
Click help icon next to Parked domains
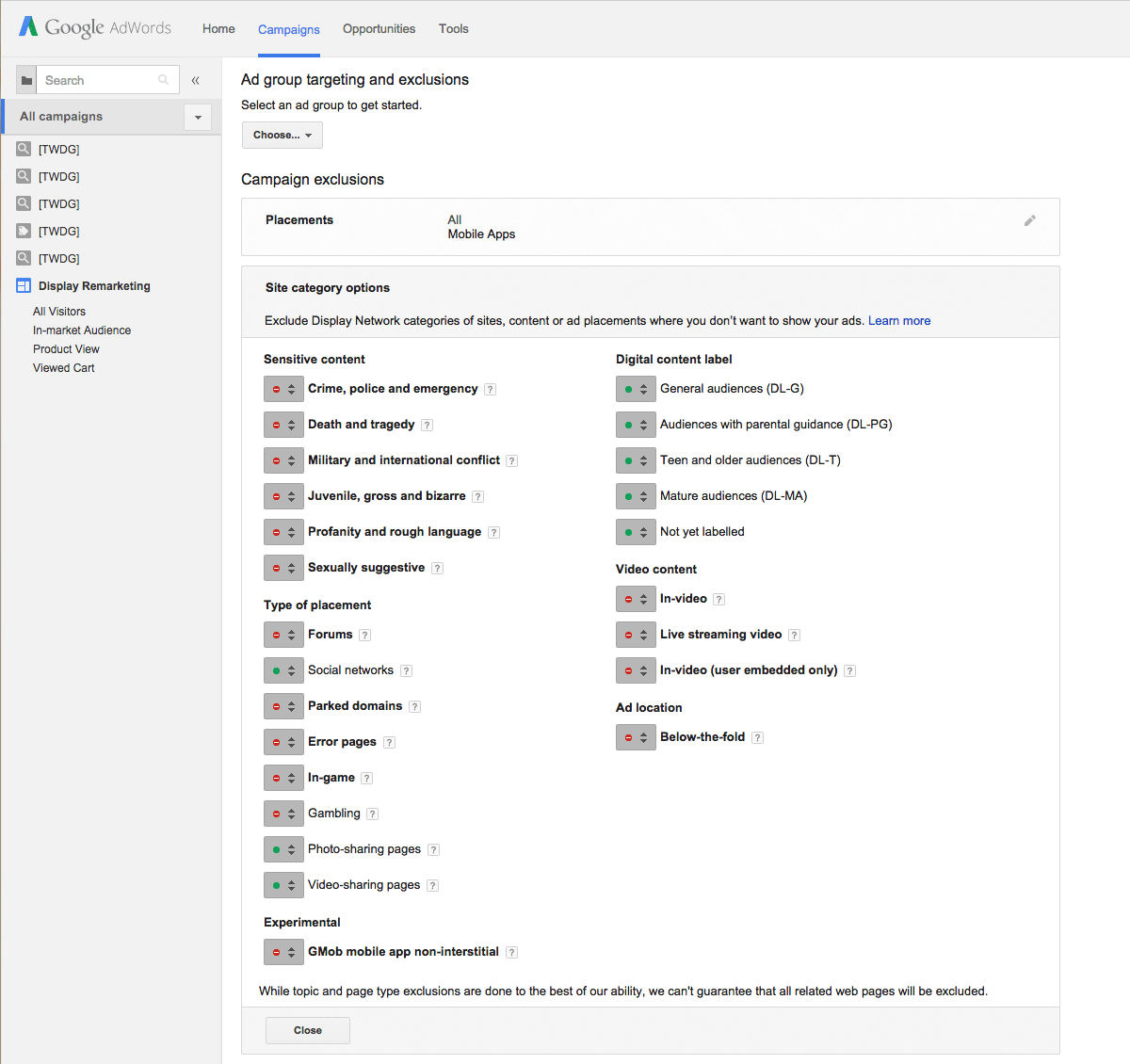tap(414, 706)
